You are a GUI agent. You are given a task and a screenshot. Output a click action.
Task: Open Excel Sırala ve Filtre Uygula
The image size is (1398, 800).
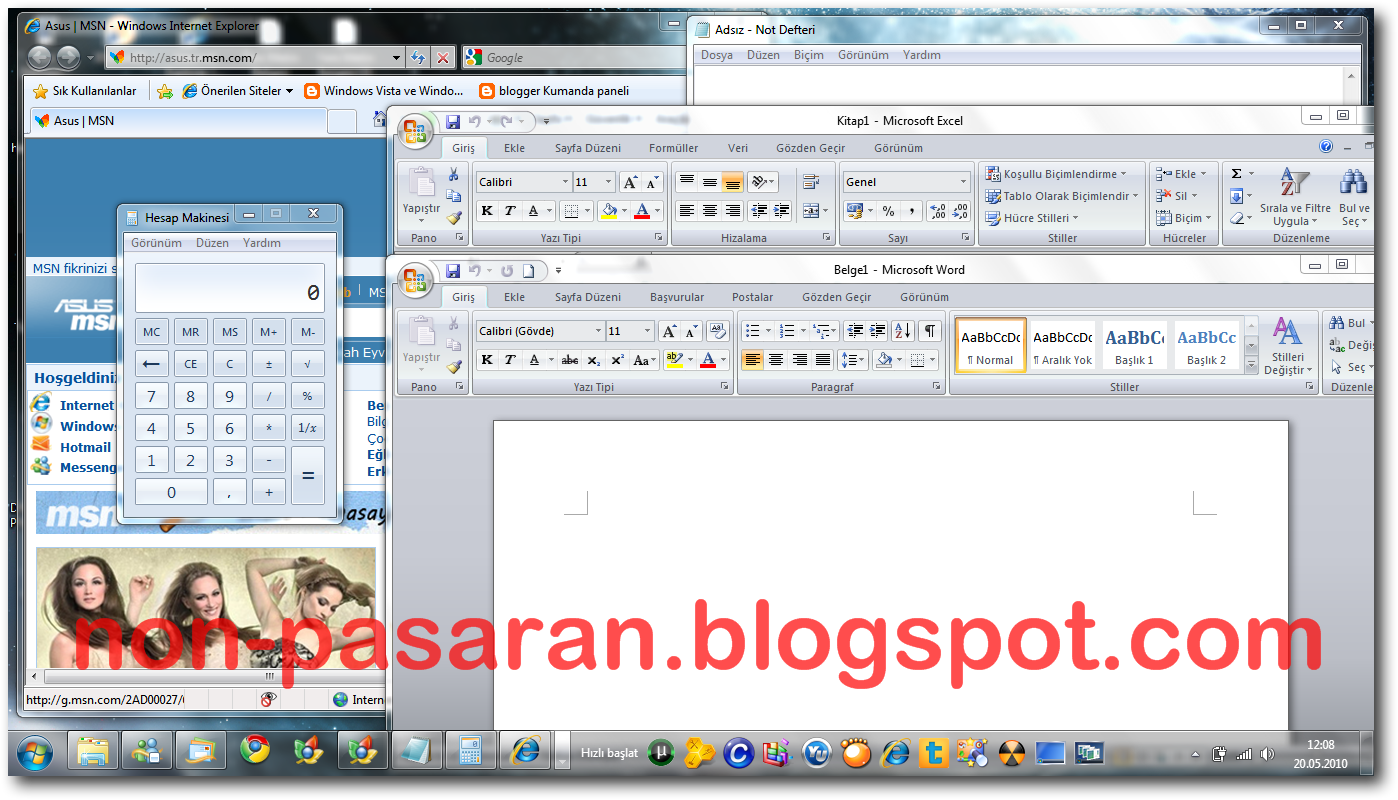1295,197
